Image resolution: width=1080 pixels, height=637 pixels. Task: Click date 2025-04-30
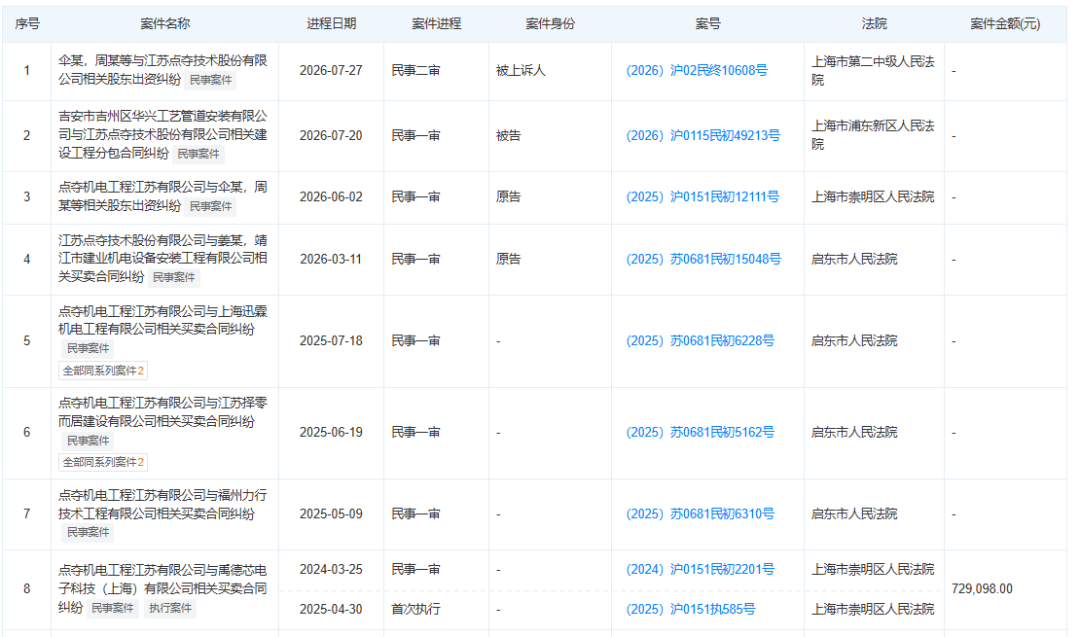tap(331, 609)
